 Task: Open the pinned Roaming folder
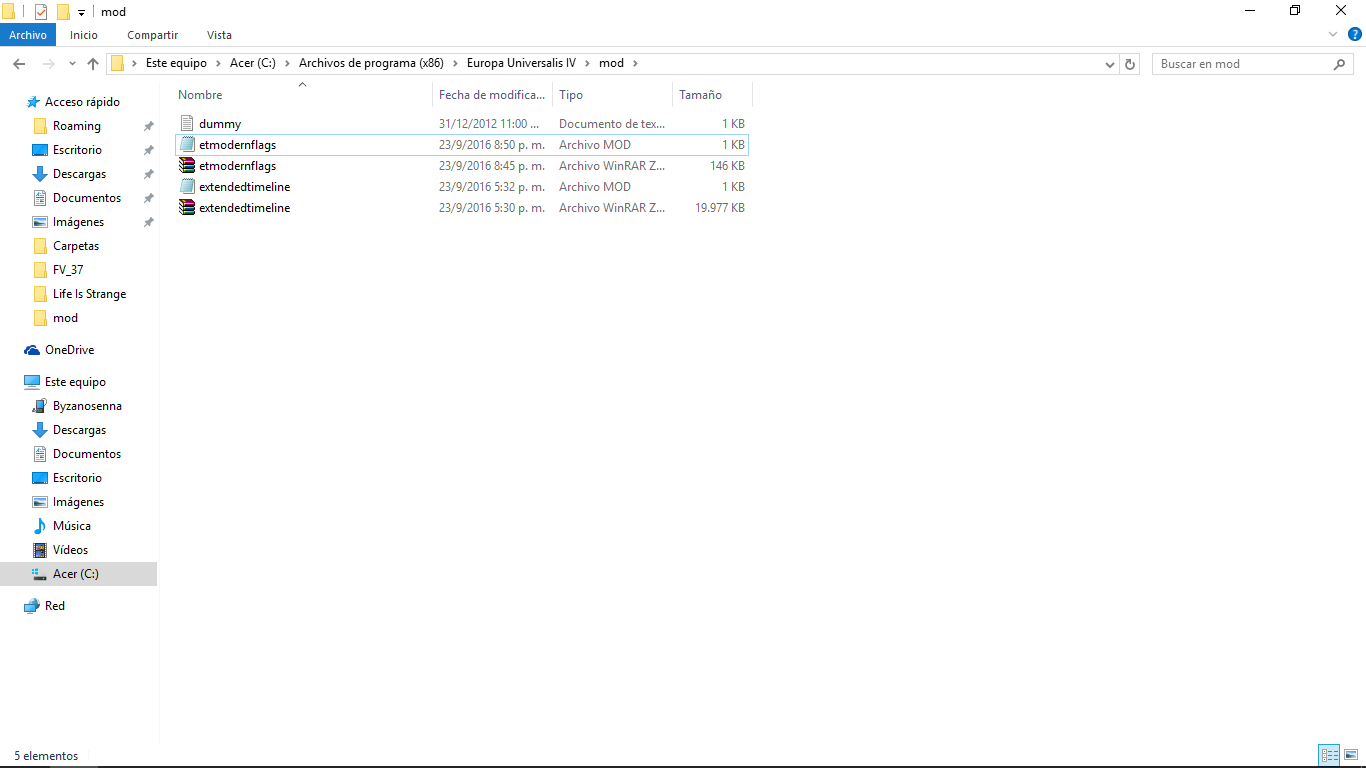[77, 126]
